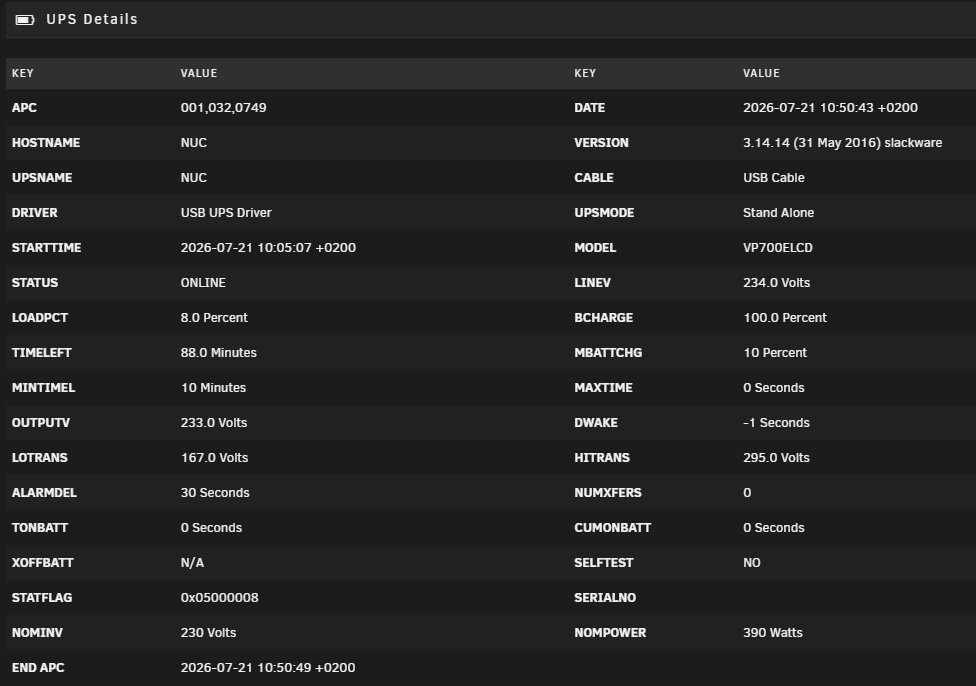Select the VERSION 3.14.14 slackware value
976x686 pixels.
coord(842,143)
